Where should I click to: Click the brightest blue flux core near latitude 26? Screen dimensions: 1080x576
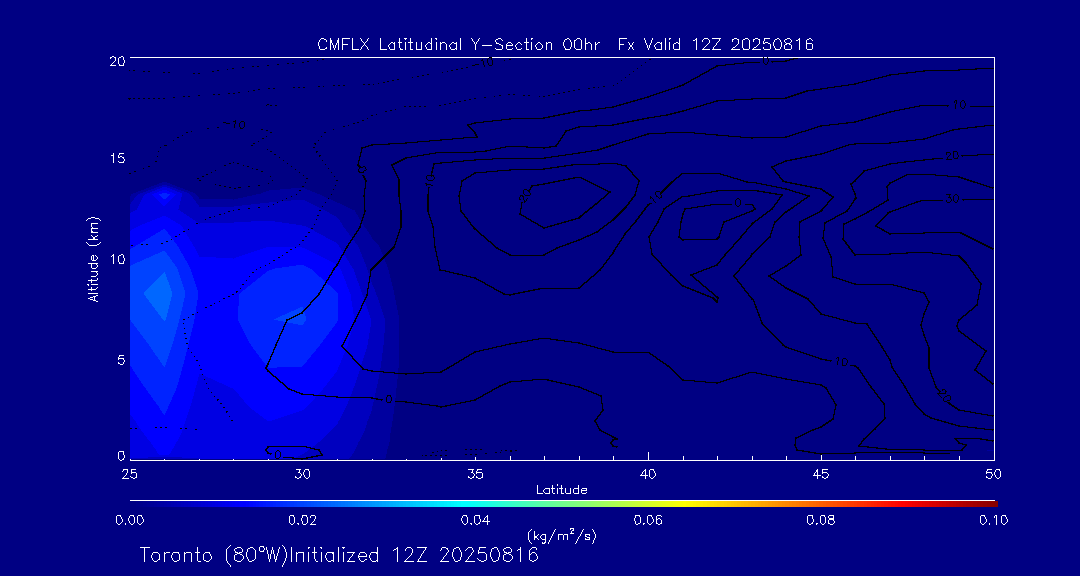pyautogui.click(x=158, y=294)
